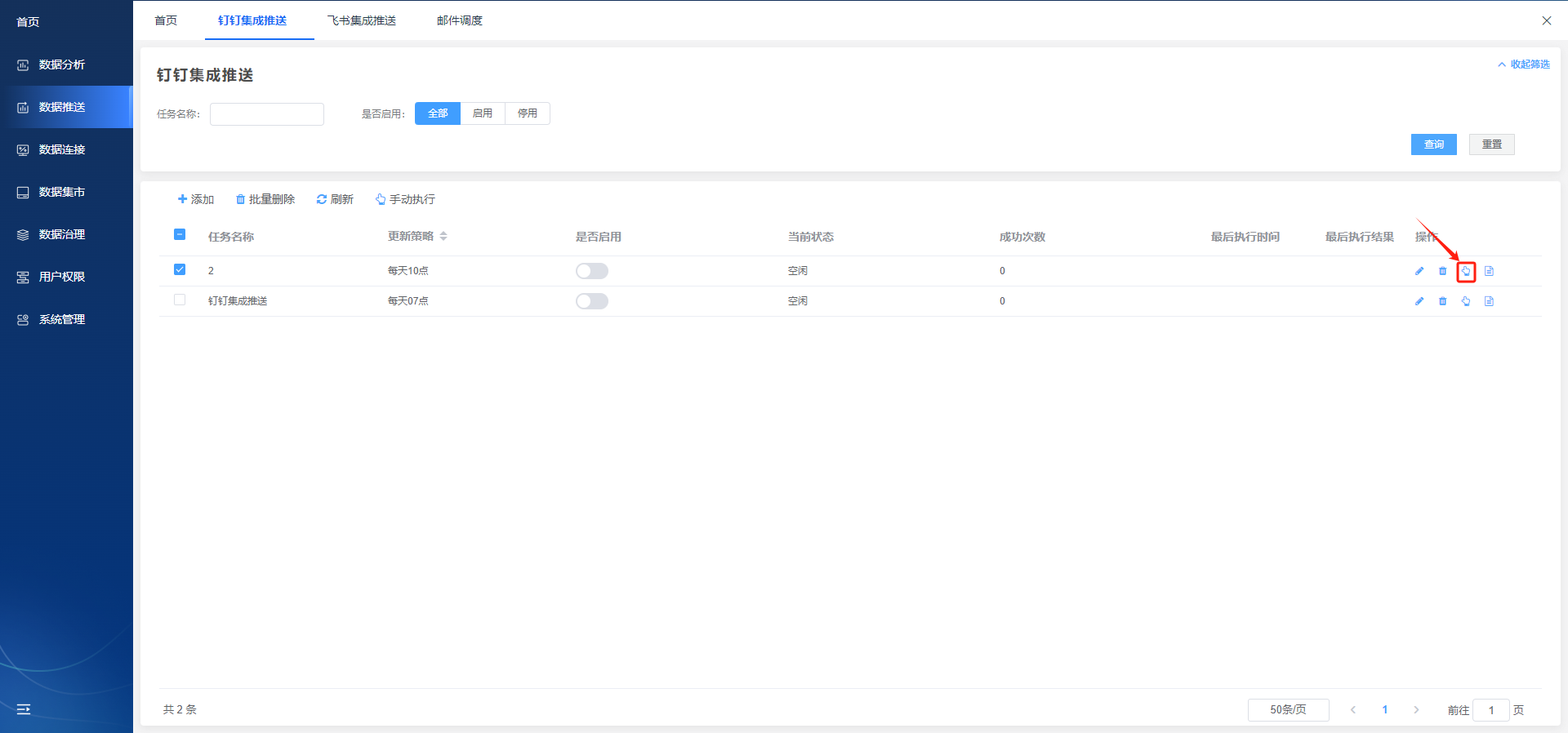
Task: Go to the previous page arrow
Action: point(1353,710)
